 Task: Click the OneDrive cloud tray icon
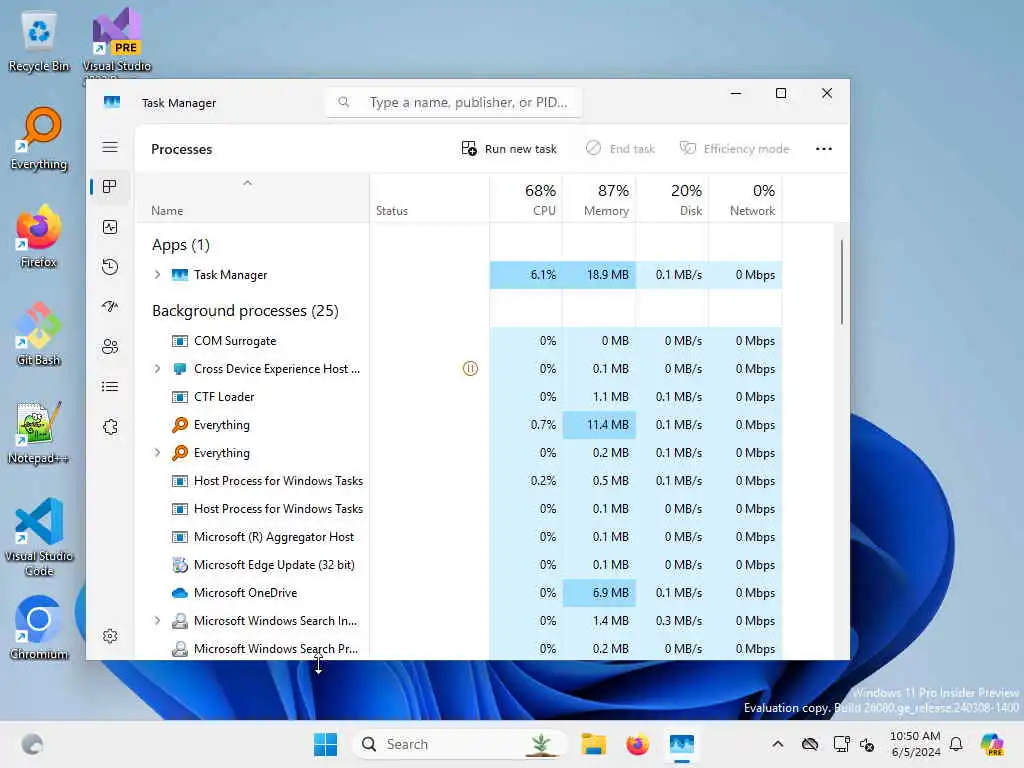[810, 744]
